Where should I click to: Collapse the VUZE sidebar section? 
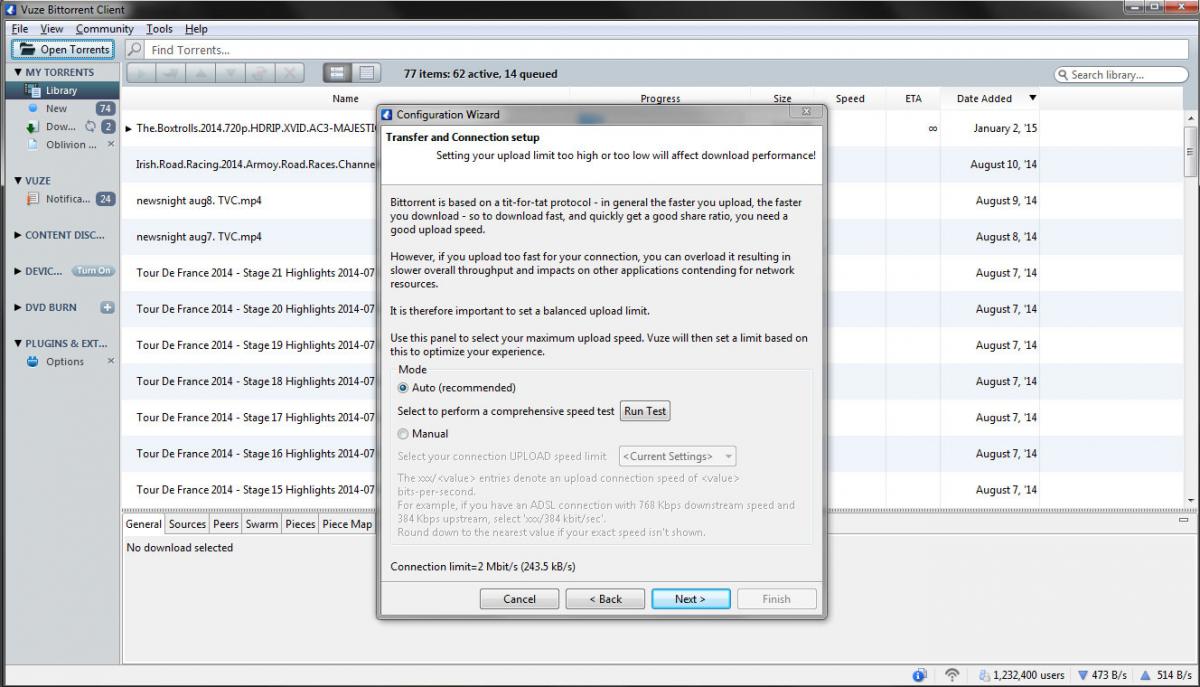(18, 181)
